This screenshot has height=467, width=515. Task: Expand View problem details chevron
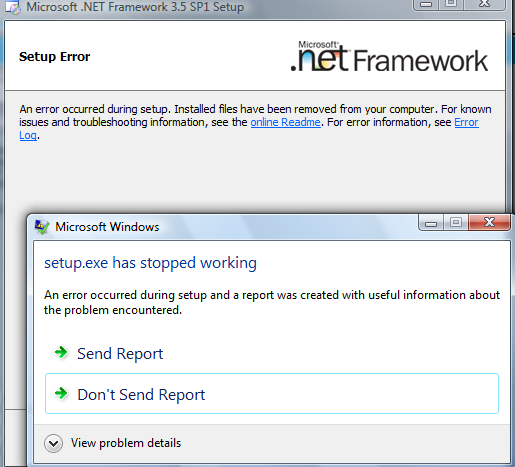point(53,443)
